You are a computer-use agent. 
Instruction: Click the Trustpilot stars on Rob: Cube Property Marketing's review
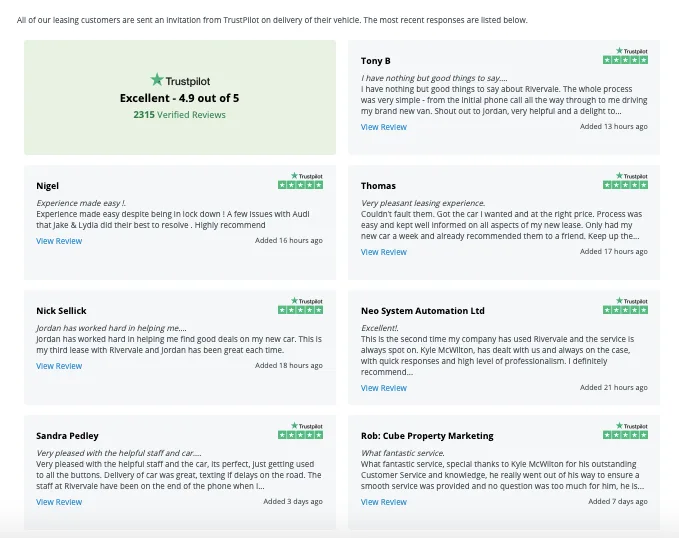coord(625,431)
